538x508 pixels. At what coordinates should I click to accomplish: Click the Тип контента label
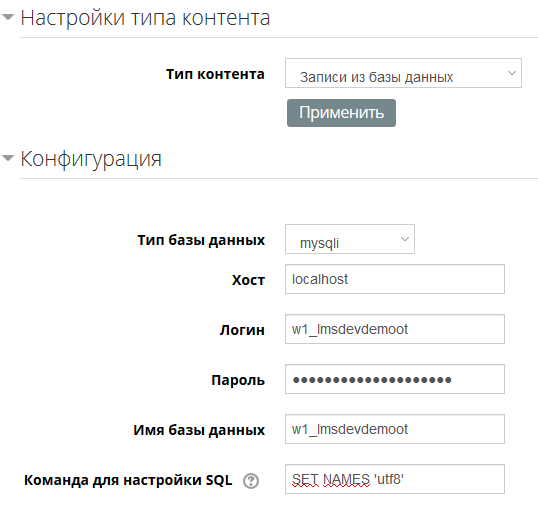(x=215, y=74)
